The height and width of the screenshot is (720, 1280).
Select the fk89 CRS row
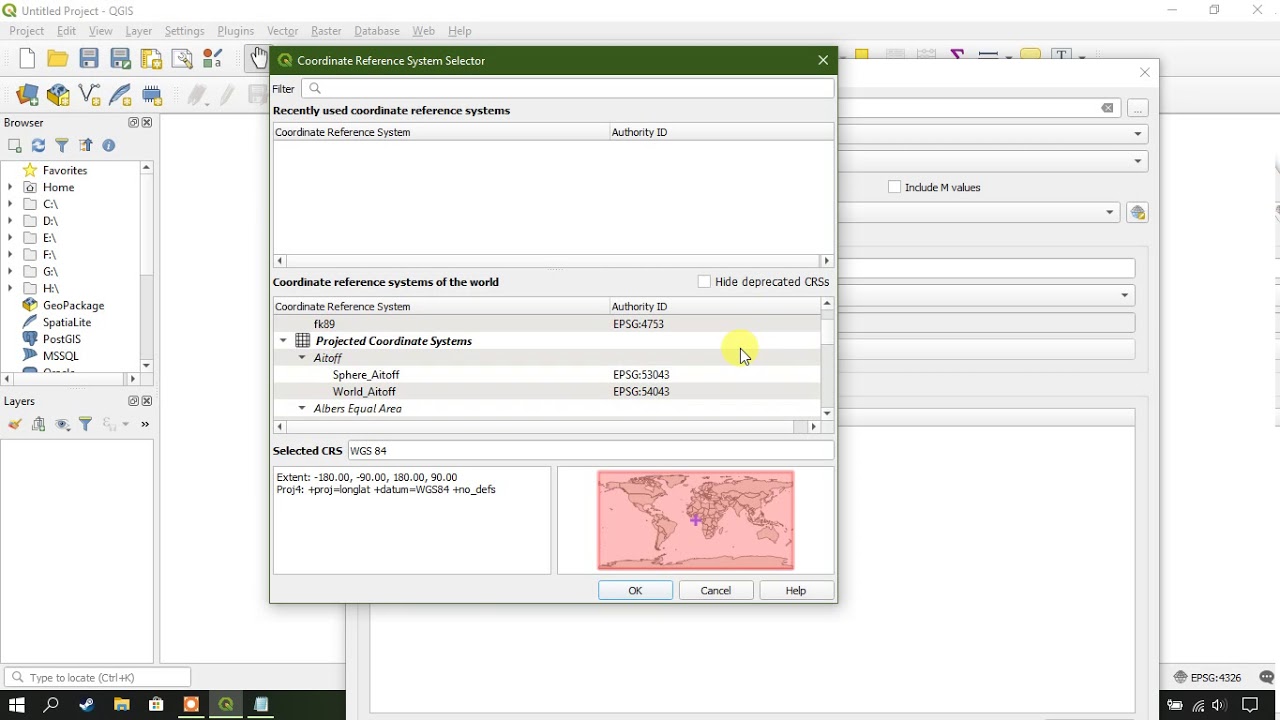(x=547, y=324)
